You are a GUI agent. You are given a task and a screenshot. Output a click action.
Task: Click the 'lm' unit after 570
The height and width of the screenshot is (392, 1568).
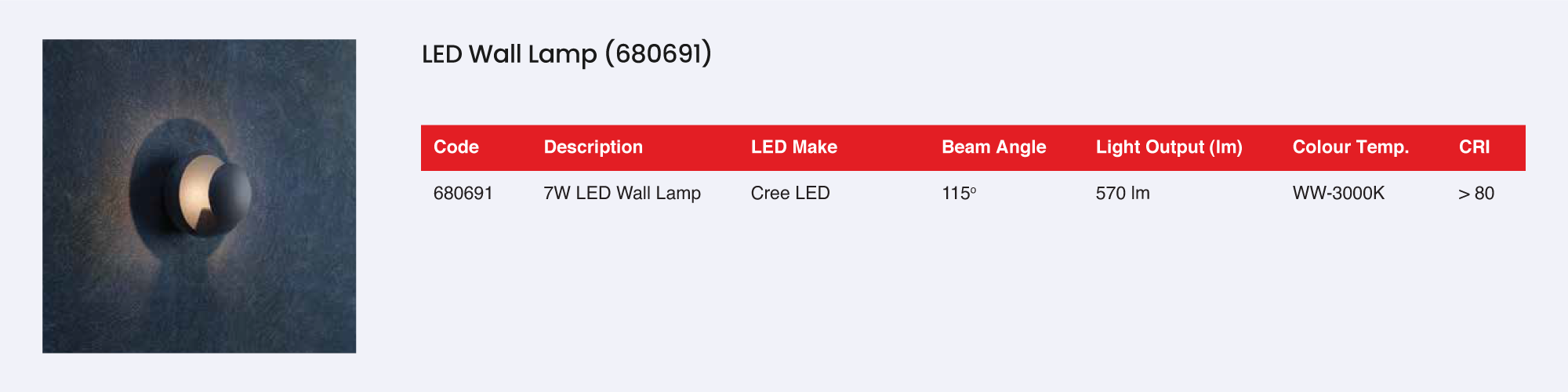pos(1140,194)
